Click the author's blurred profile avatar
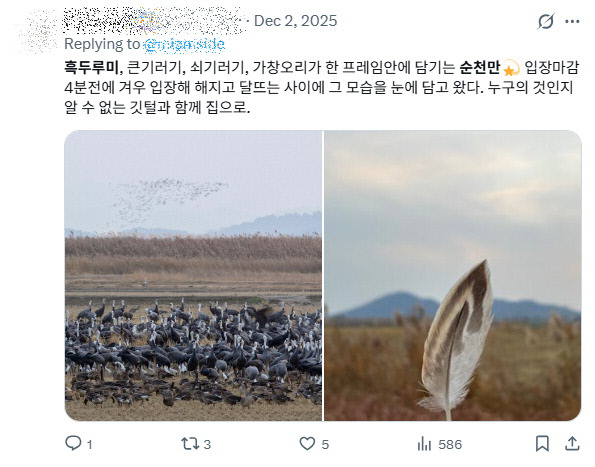This screenshot has height=467, width=595. 37,30
